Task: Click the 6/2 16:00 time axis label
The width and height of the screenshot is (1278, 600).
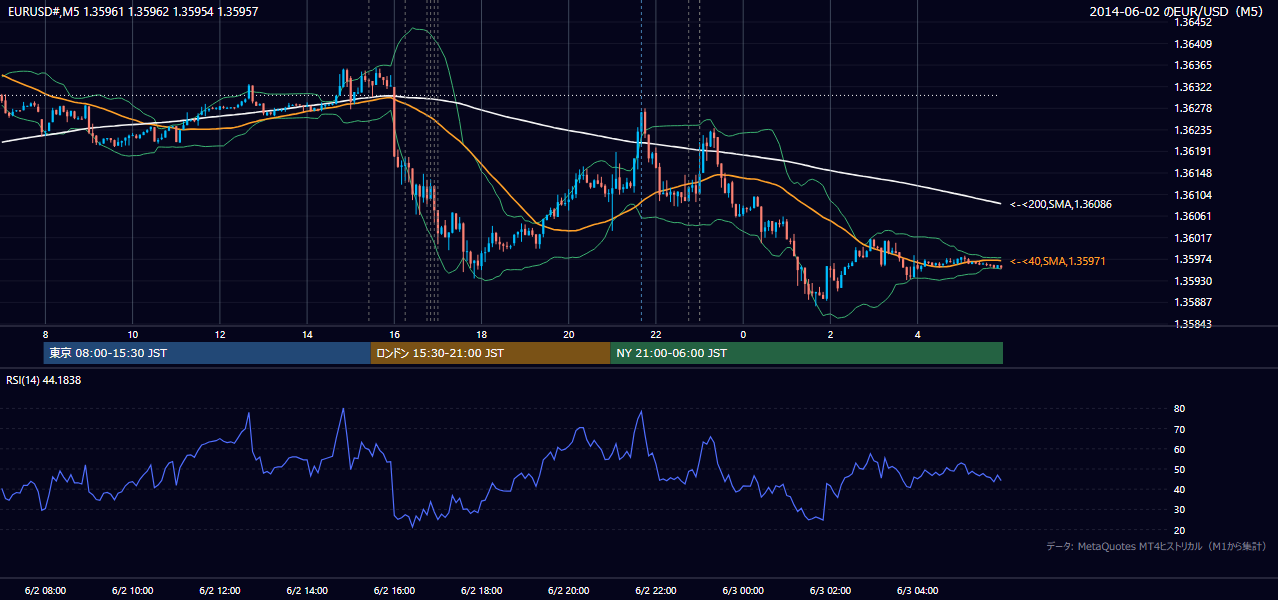Action: point(394,590)
